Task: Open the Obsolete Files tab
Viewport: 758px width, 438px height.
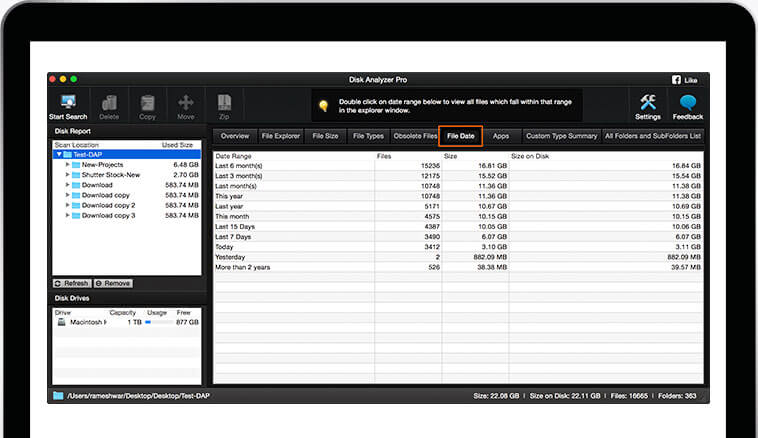Action: coord(415,136)
